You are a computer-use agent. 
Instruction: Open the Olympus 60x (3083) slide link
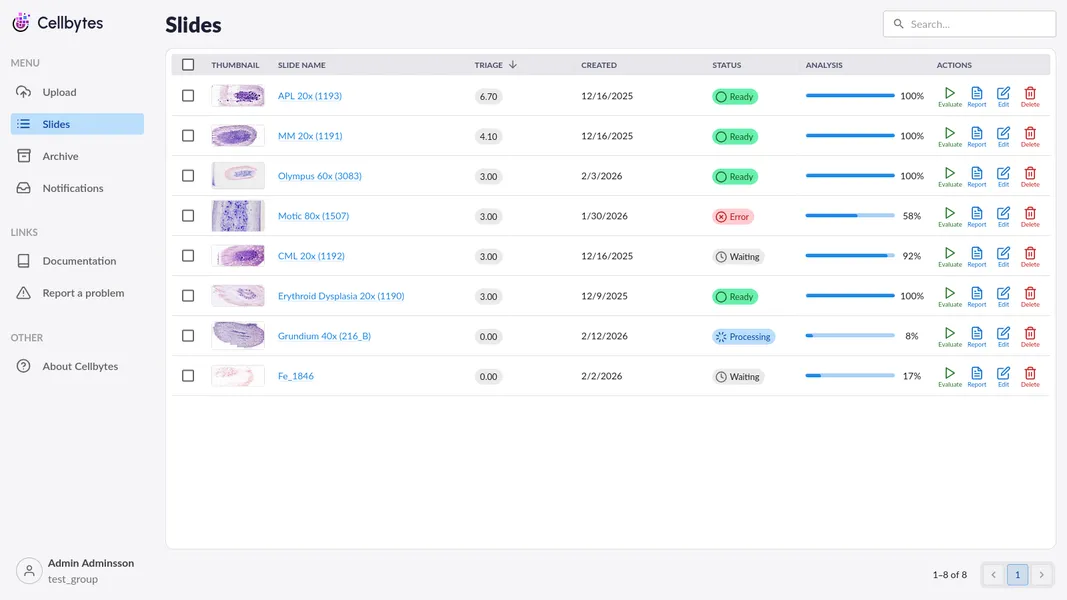[x=319, y=176]
